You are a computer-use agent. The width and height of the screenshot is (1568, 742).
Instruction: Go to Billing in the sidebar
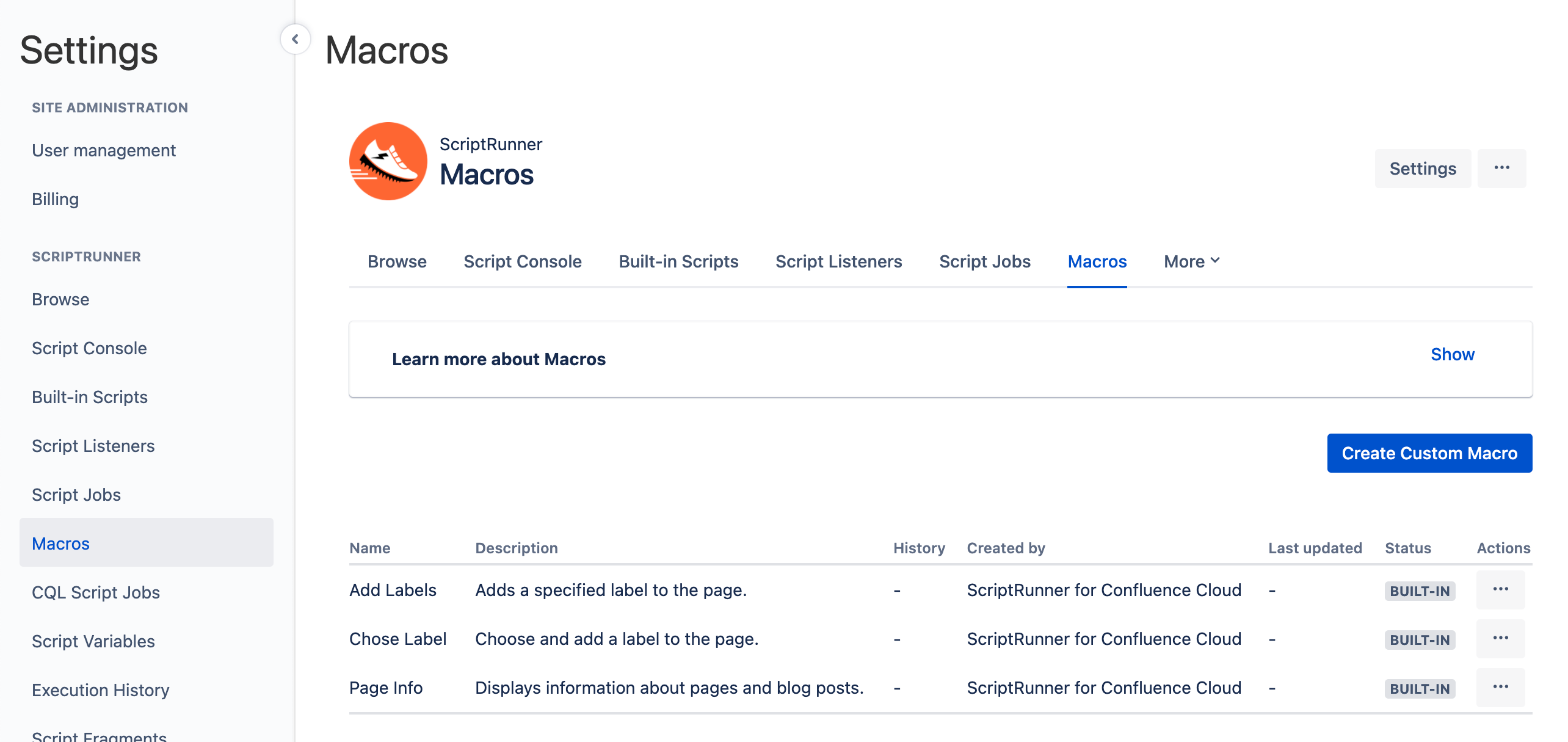[x=55, y=199]
